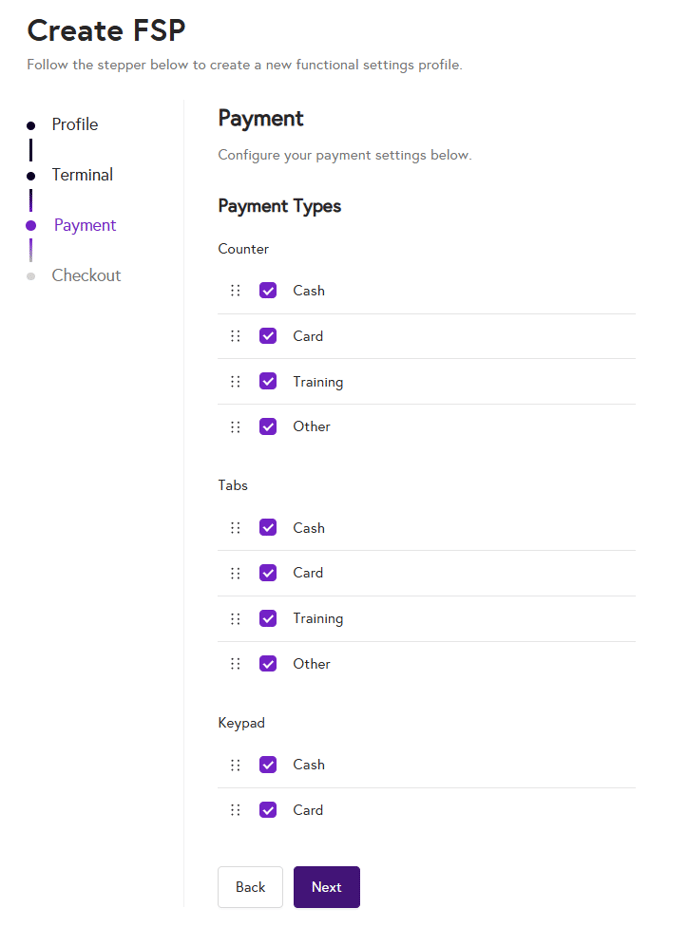Viewport: 688px width, 946px height.
Task: Click drag handle beside Keypad Cash
Action: coord(235,765)
